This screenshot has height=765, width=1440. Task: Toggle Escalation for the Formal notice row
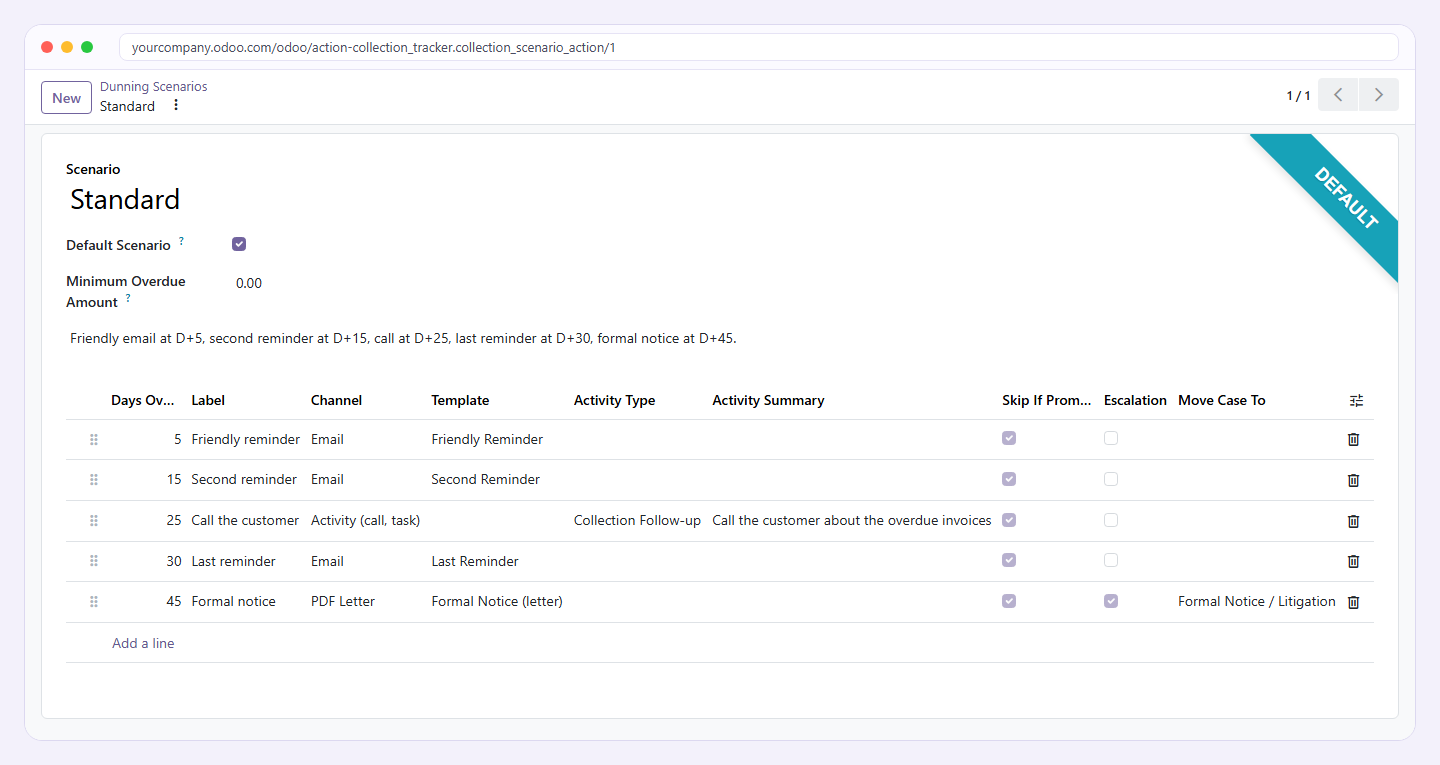(x=1111, y=601)
